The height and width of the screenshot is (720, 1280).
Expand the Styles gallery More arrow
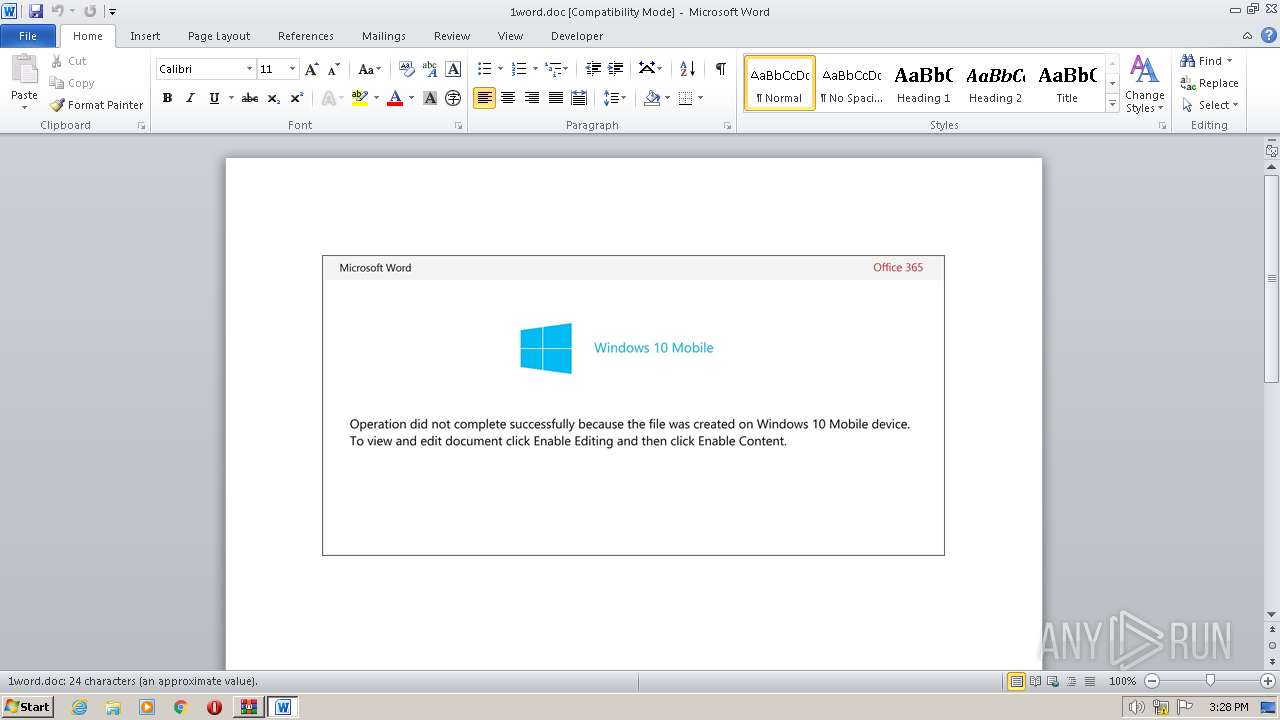1112,103
